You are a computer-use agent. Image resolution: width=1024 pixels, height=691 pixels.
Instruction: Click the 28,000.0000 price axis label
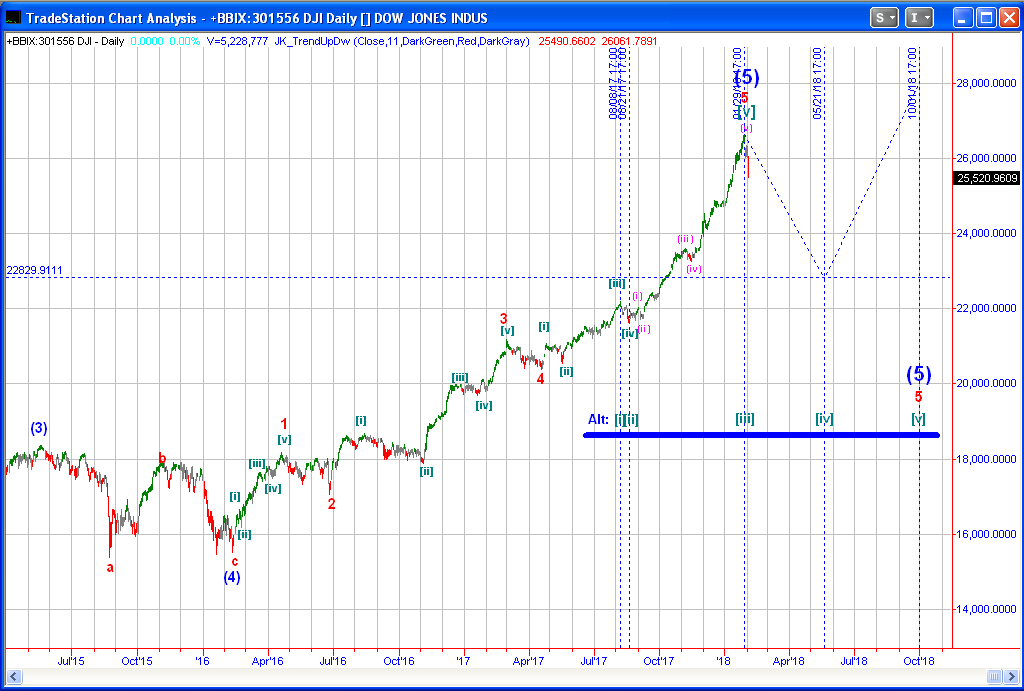[987, 83]
